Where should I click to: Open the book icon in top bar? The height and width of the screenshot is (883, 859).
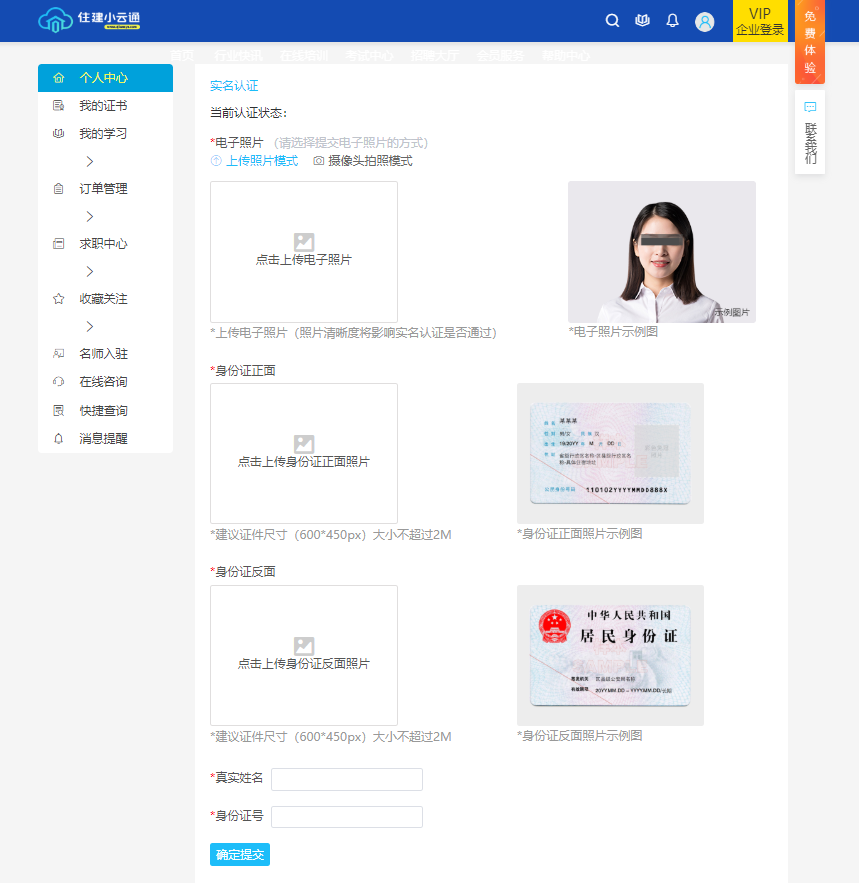[642, 21]
